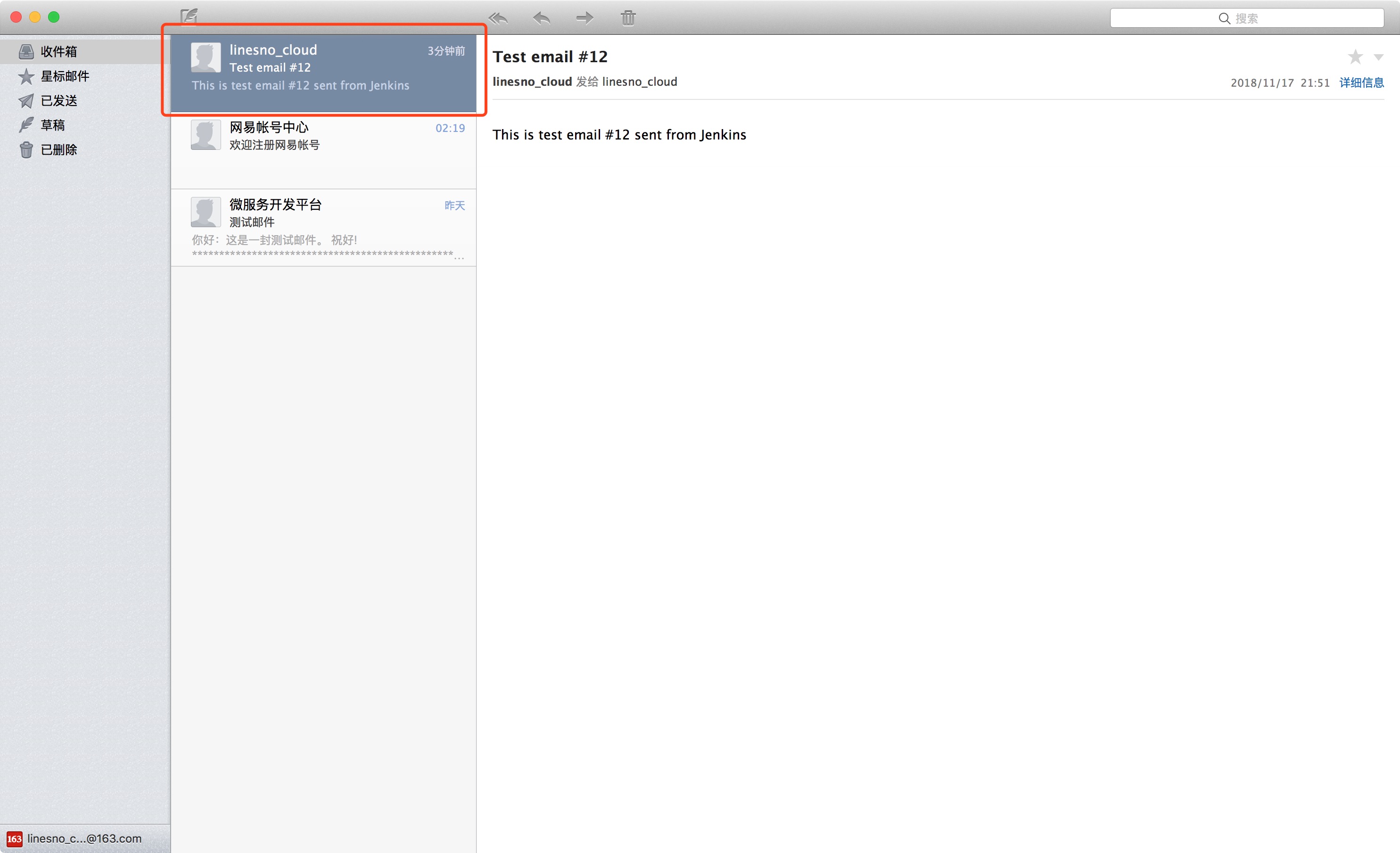The height and width of the screenshot is (853, 1400).
Task: Open the 收件箱 inbox folder
Action: click(58, 52)
